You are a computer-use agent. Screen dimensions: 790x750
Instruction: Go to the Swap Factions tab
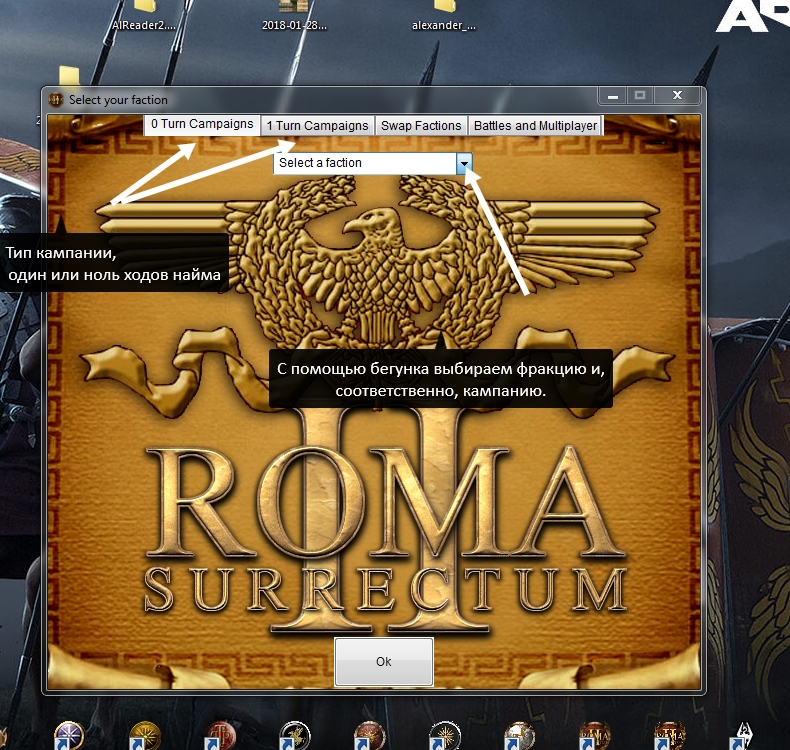pos(421,126)
